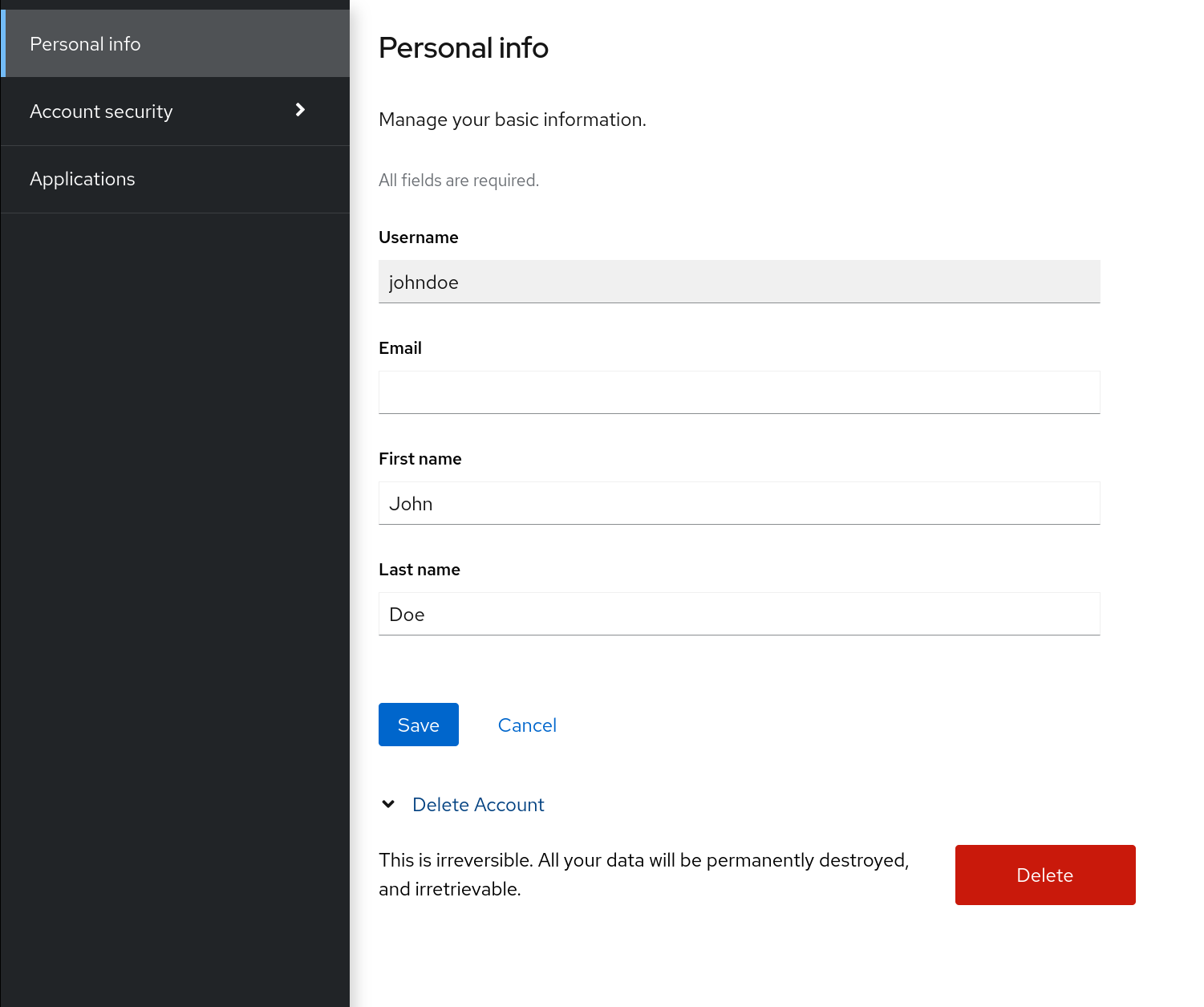
Task: Click the Last name field label
Action: pyautogui.click(x=420, y=570)
